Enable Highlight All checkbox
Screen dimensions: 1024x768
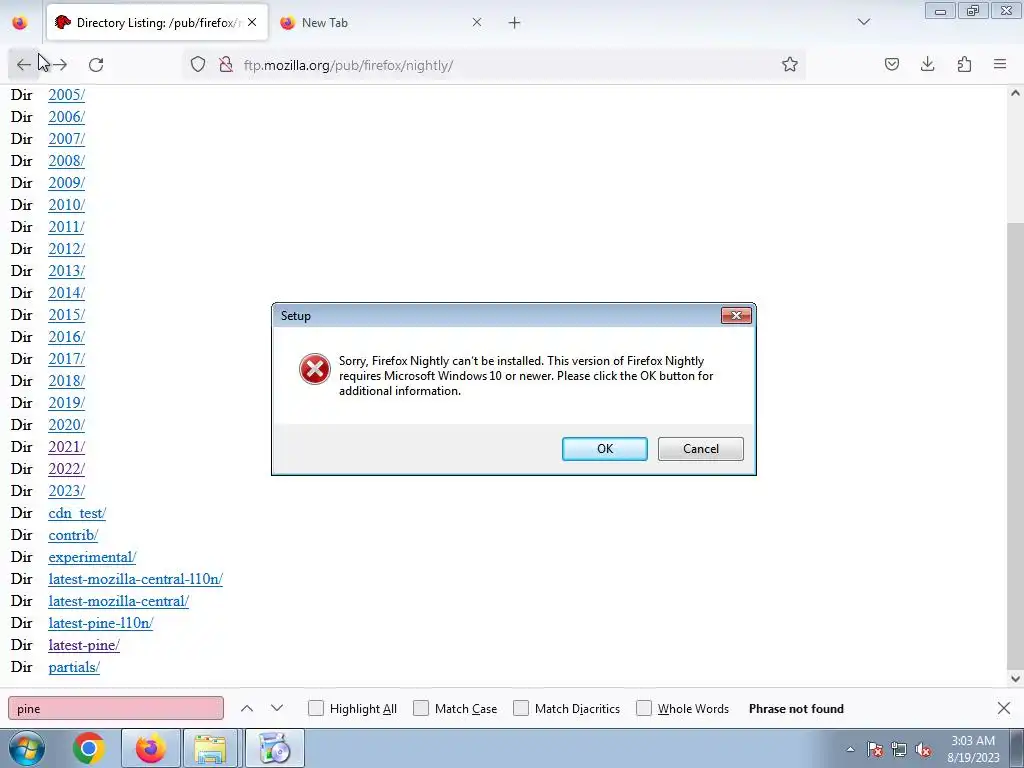tap(316, 709)
